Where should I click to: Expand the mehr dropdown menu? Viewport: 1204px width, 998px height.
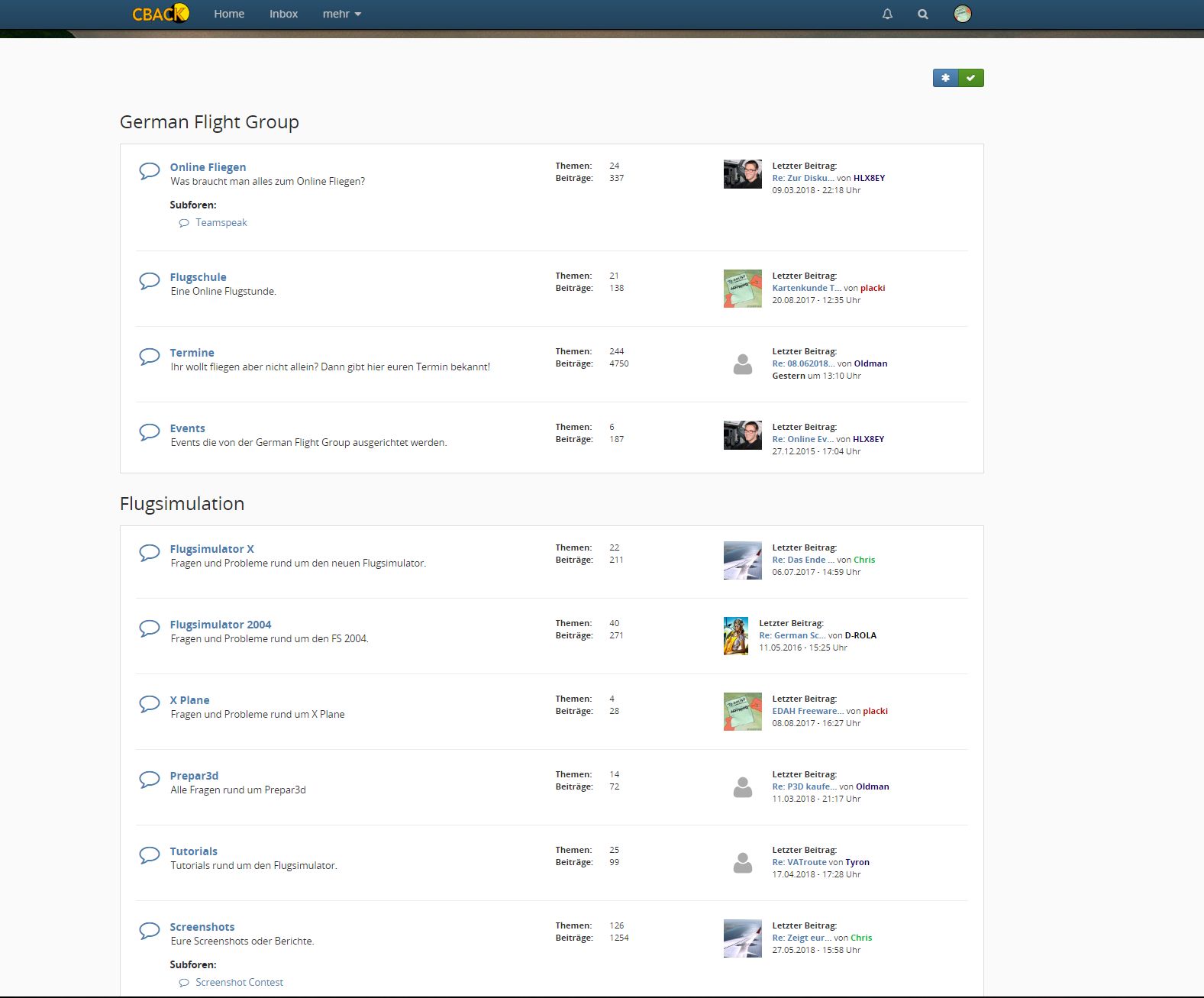[341, 14]
